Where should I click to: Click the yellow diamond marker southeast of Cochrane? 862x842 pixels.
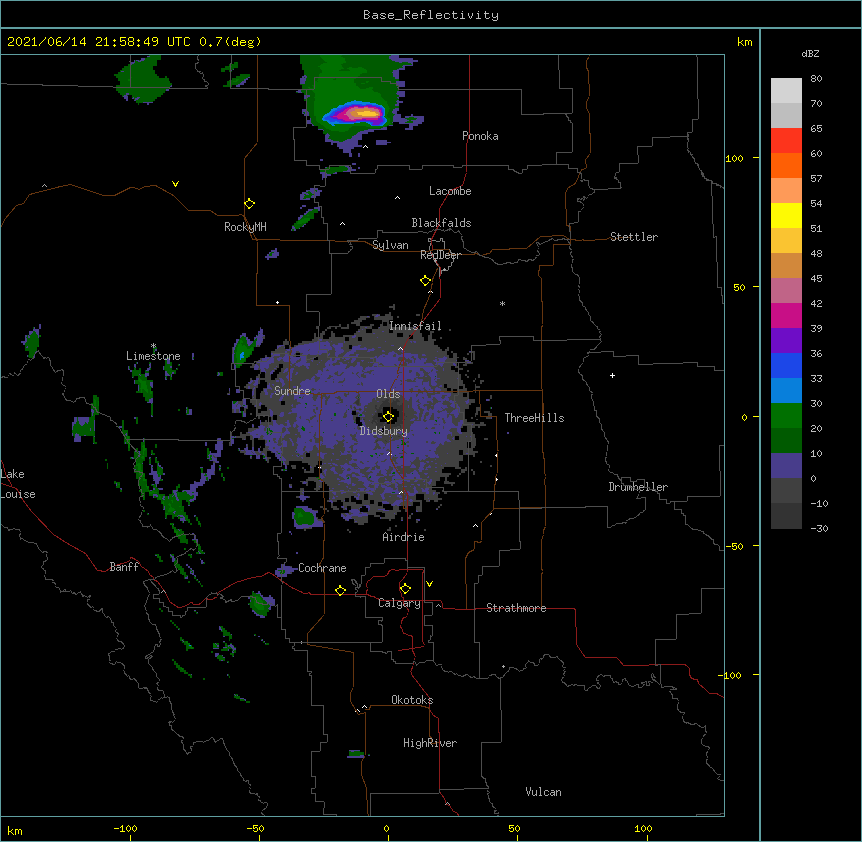click(340, 590)
